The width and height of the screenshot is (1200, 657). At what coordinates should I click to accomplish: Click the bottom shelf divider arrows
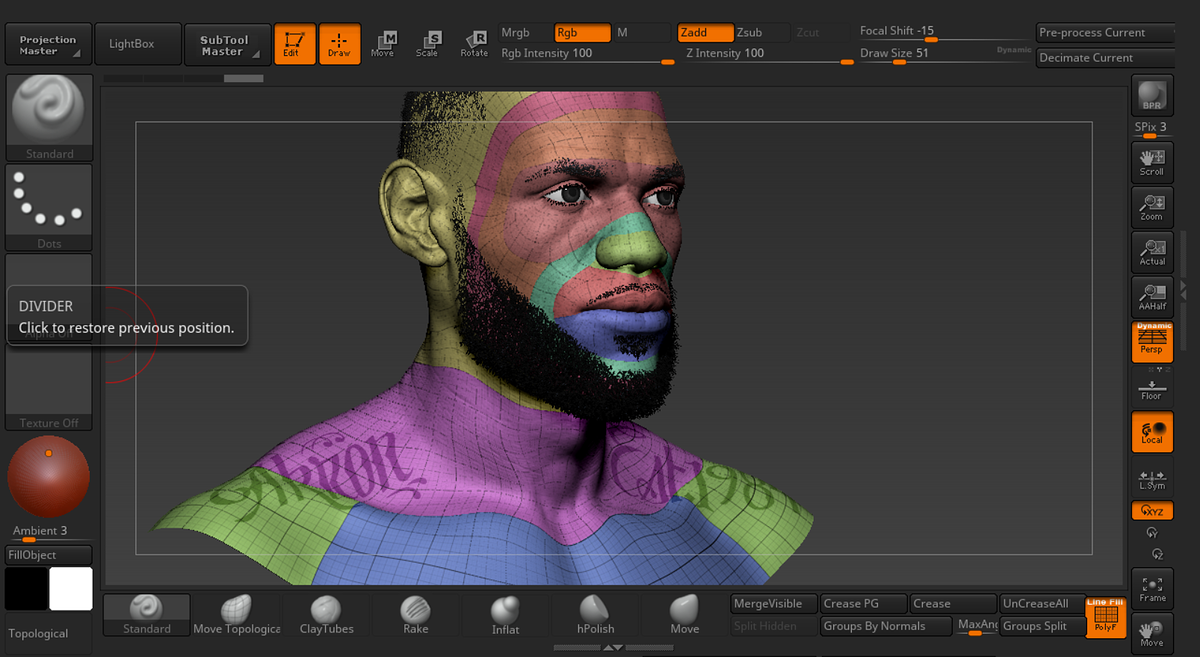point(614,648)
